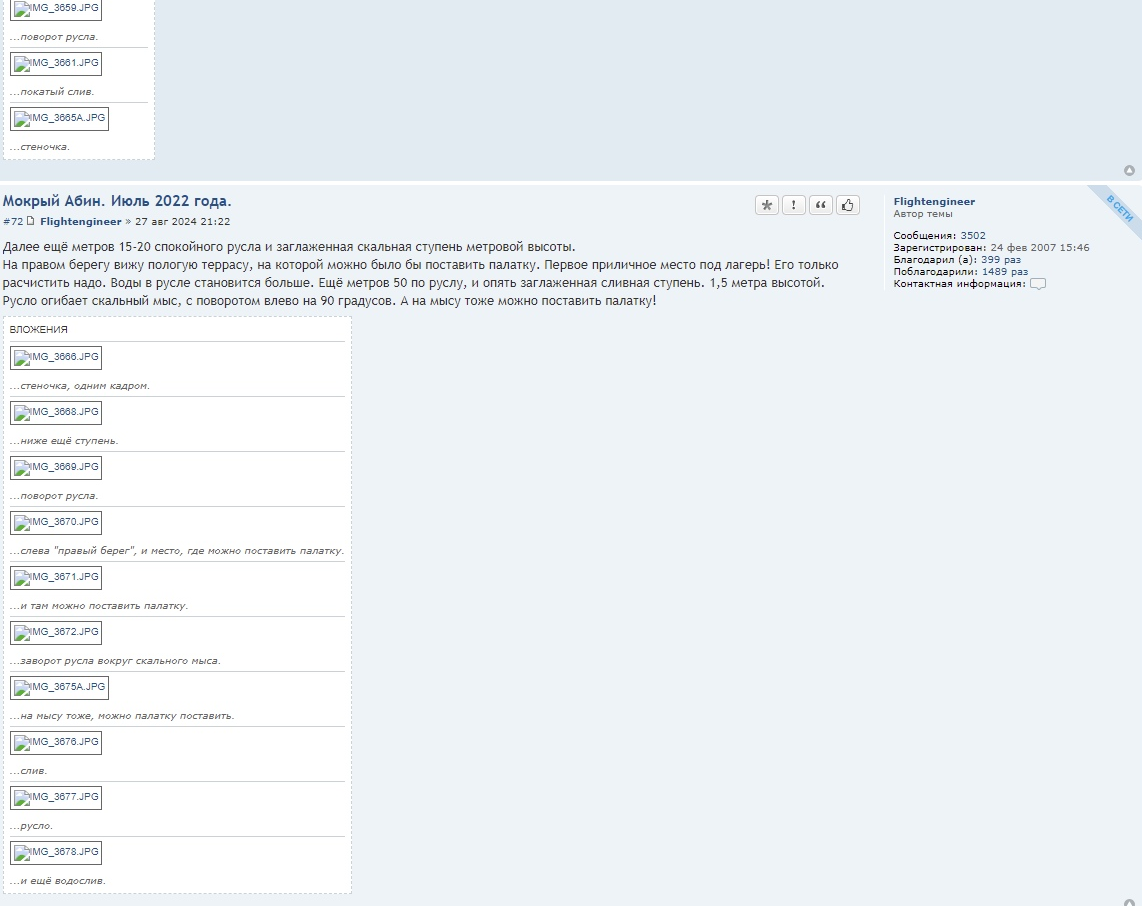View the 3502 messages count link
This screenshot has height=906, width=1142.
click(x=973, y=236)
